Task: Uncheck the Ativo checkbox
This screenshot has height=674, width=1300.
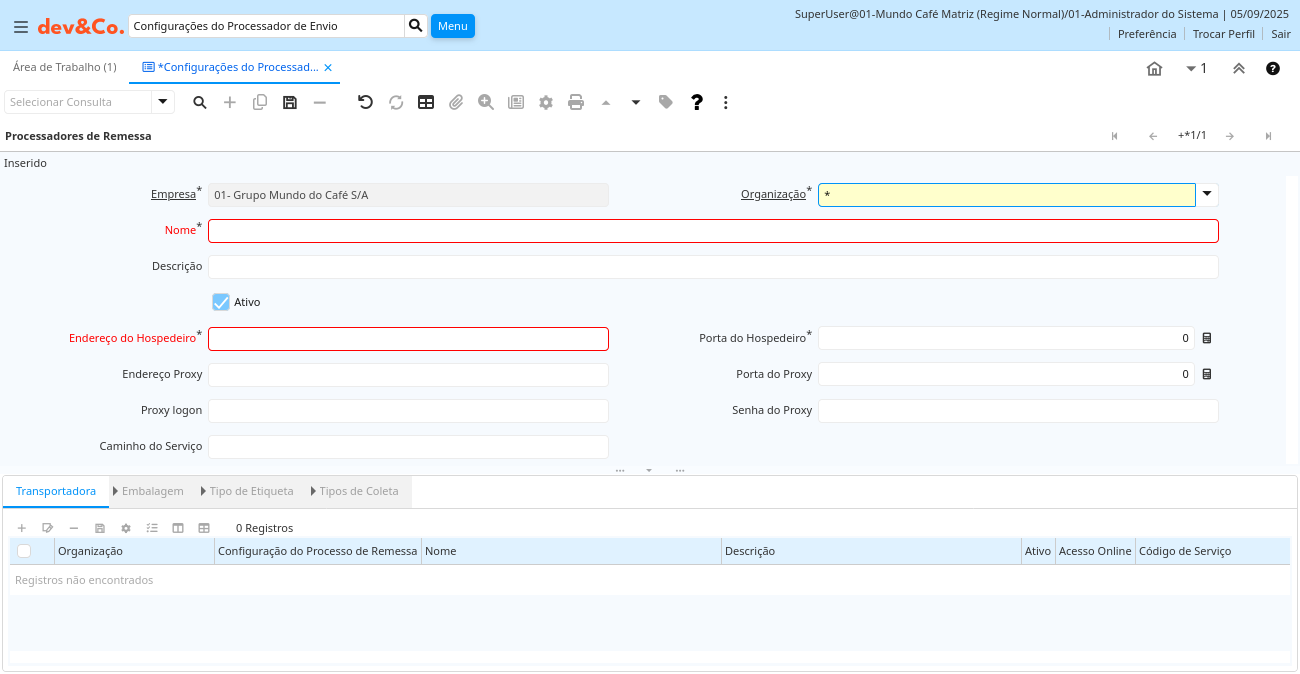Action: click(x=221, y=302)
